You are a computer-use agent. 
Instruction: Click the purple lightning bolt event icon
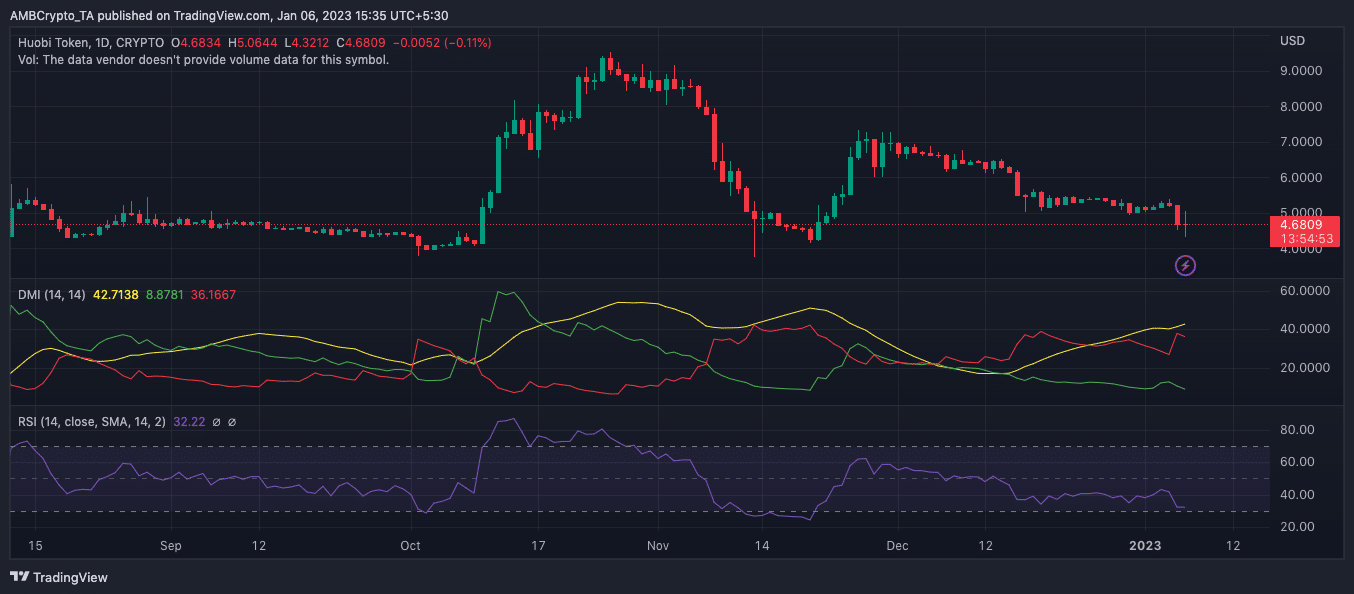1185,265
